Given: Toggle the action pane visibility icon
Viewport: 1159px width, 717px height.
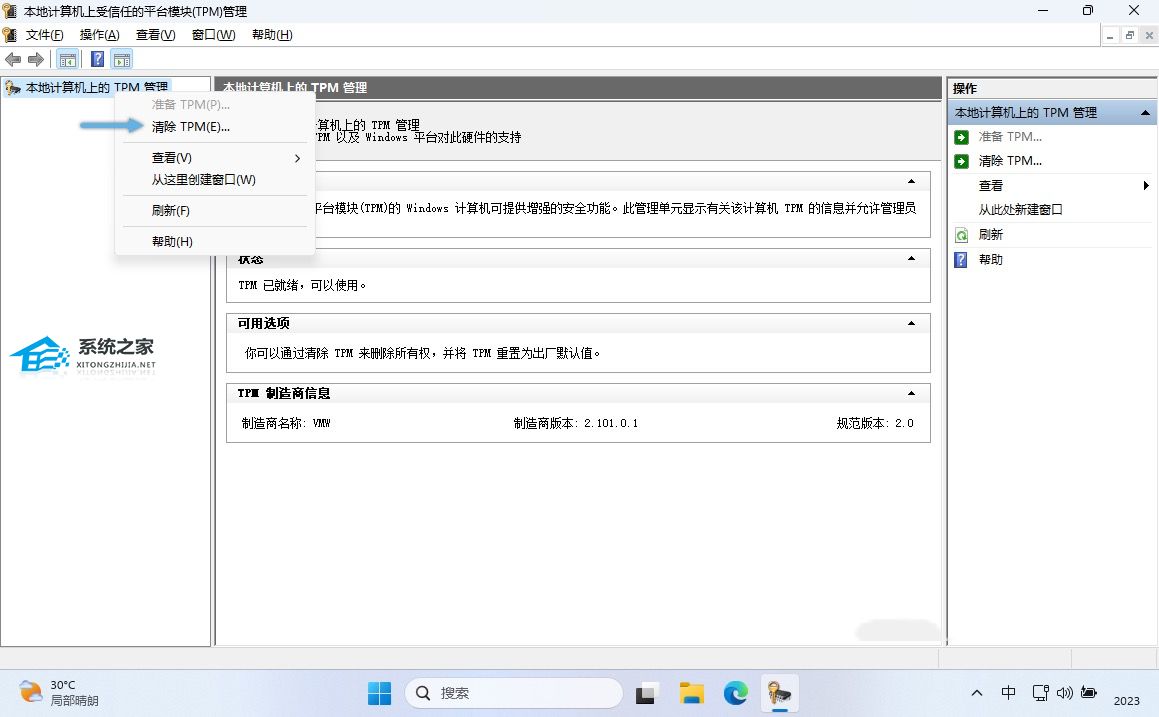Looking at the screenshot, I should pyautogui.click(x=122, y=58).
